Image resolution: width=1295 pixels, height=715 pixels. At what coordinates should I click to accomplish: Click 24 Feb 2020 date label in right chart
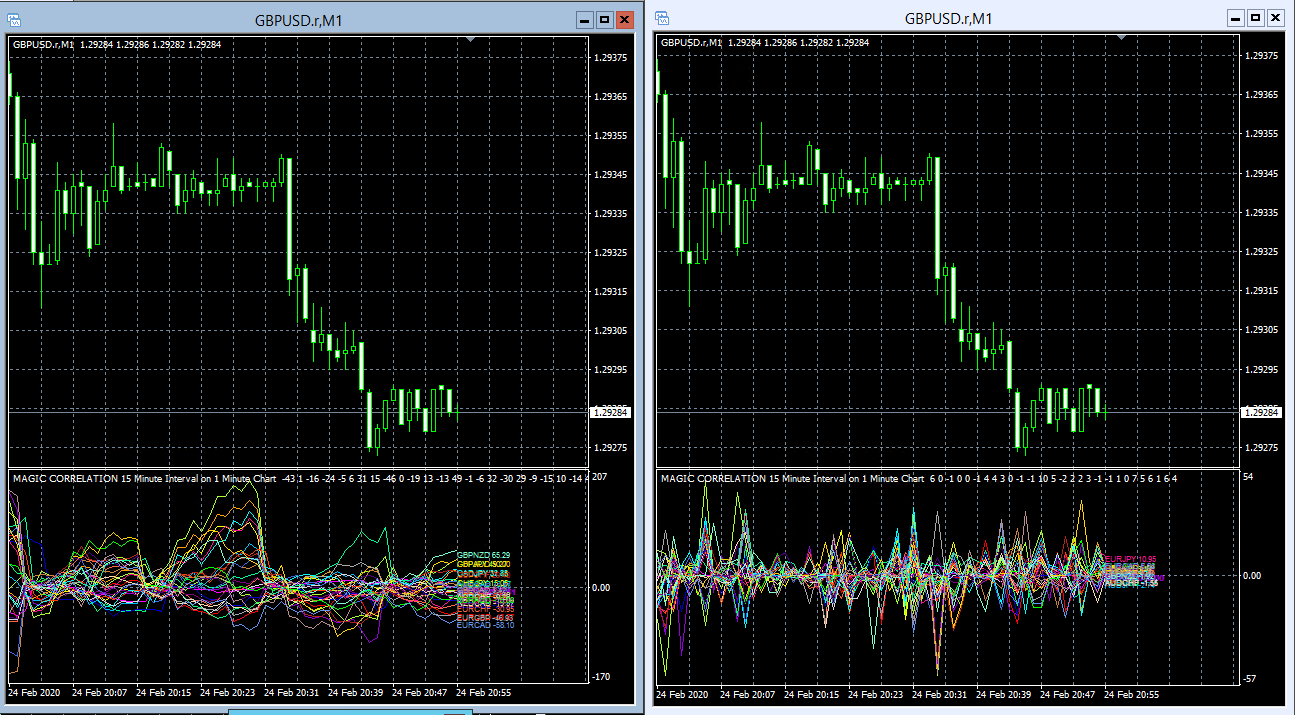[x=683, y=694]
